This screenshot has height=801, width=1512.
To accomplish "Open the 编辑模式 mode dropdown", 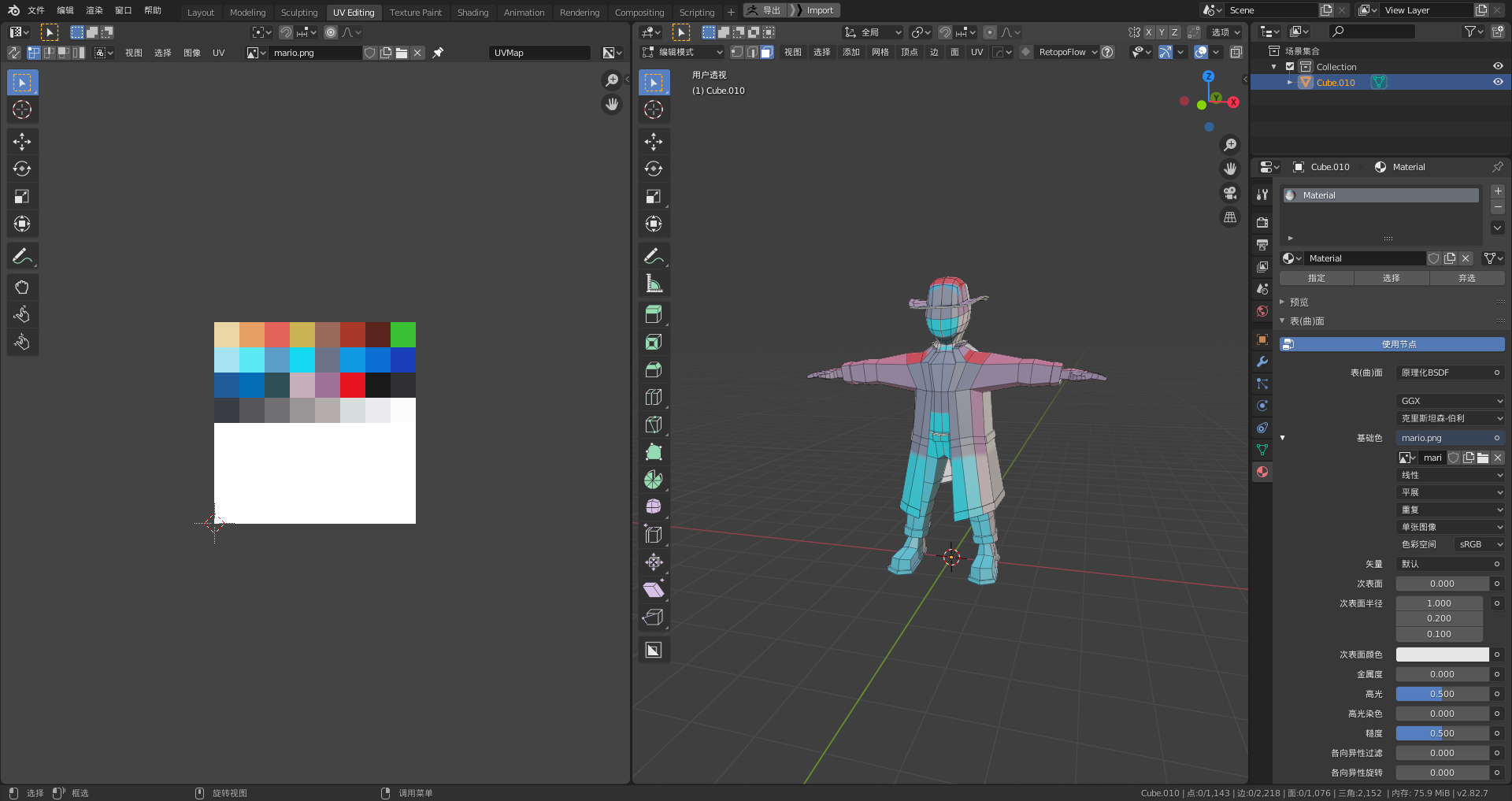I will 682,52.
